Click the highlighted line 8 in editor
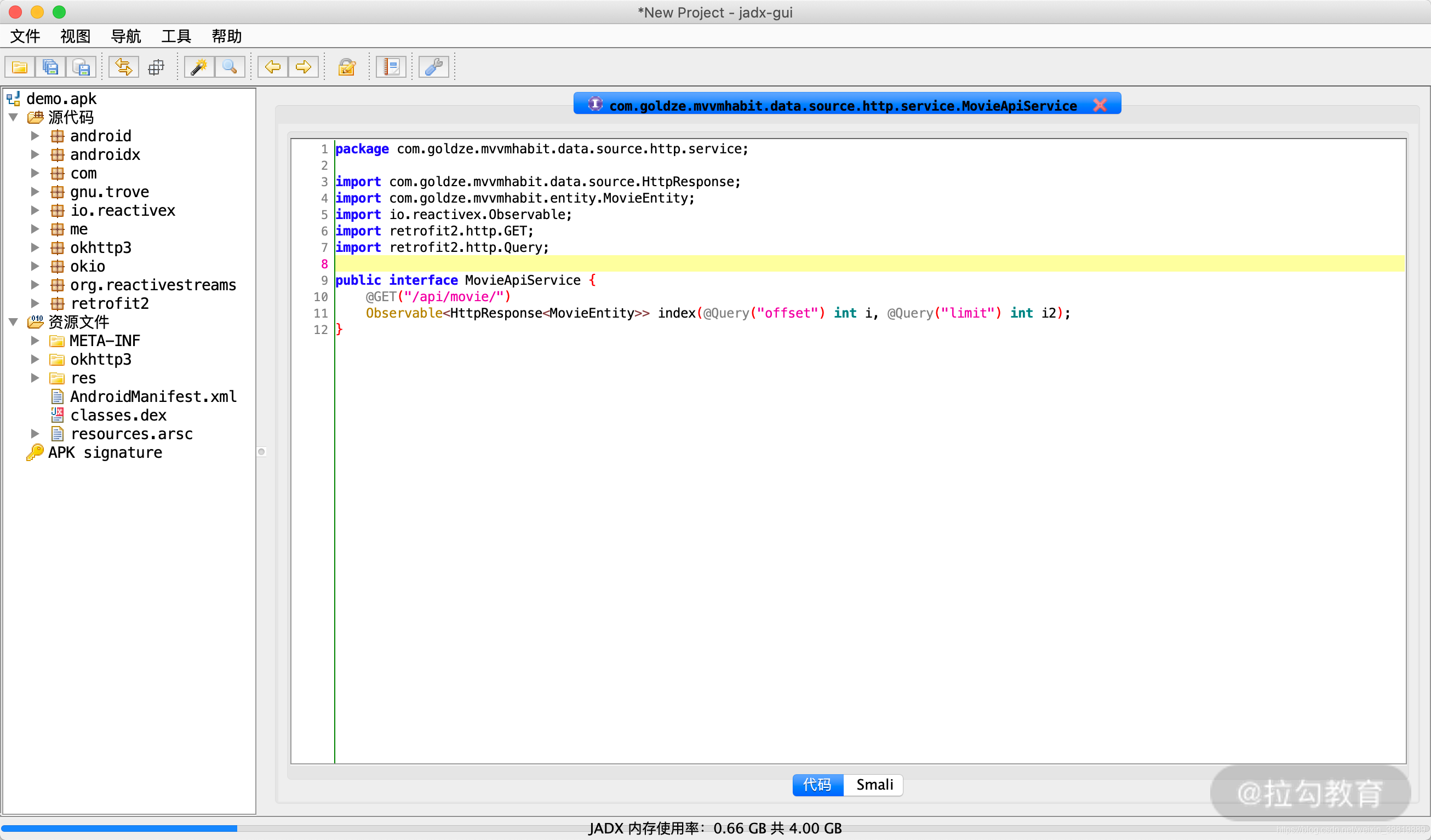 tap(869, 264)
